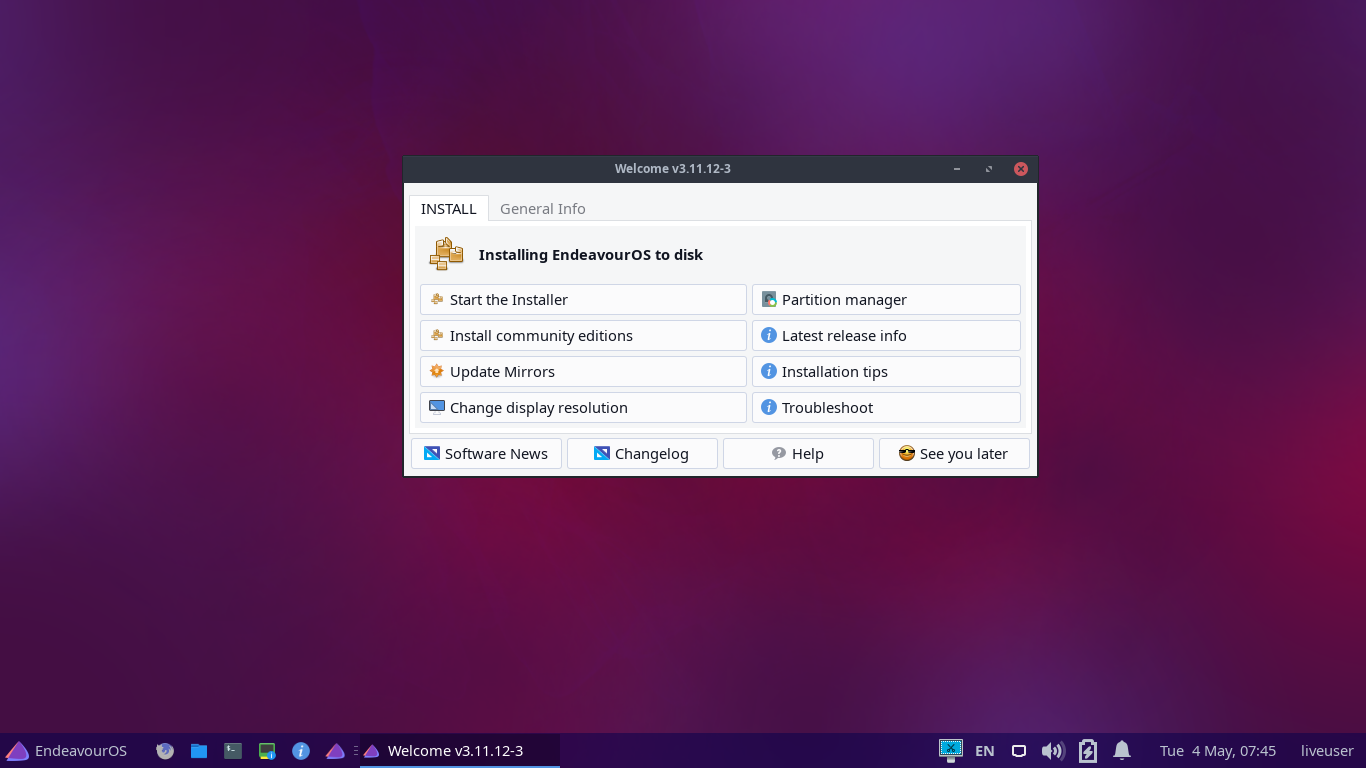Open the EN keyboard layout indicator
Viewport: 1366px width, 768px height.
pyautogui.click(x=984, y=750)
